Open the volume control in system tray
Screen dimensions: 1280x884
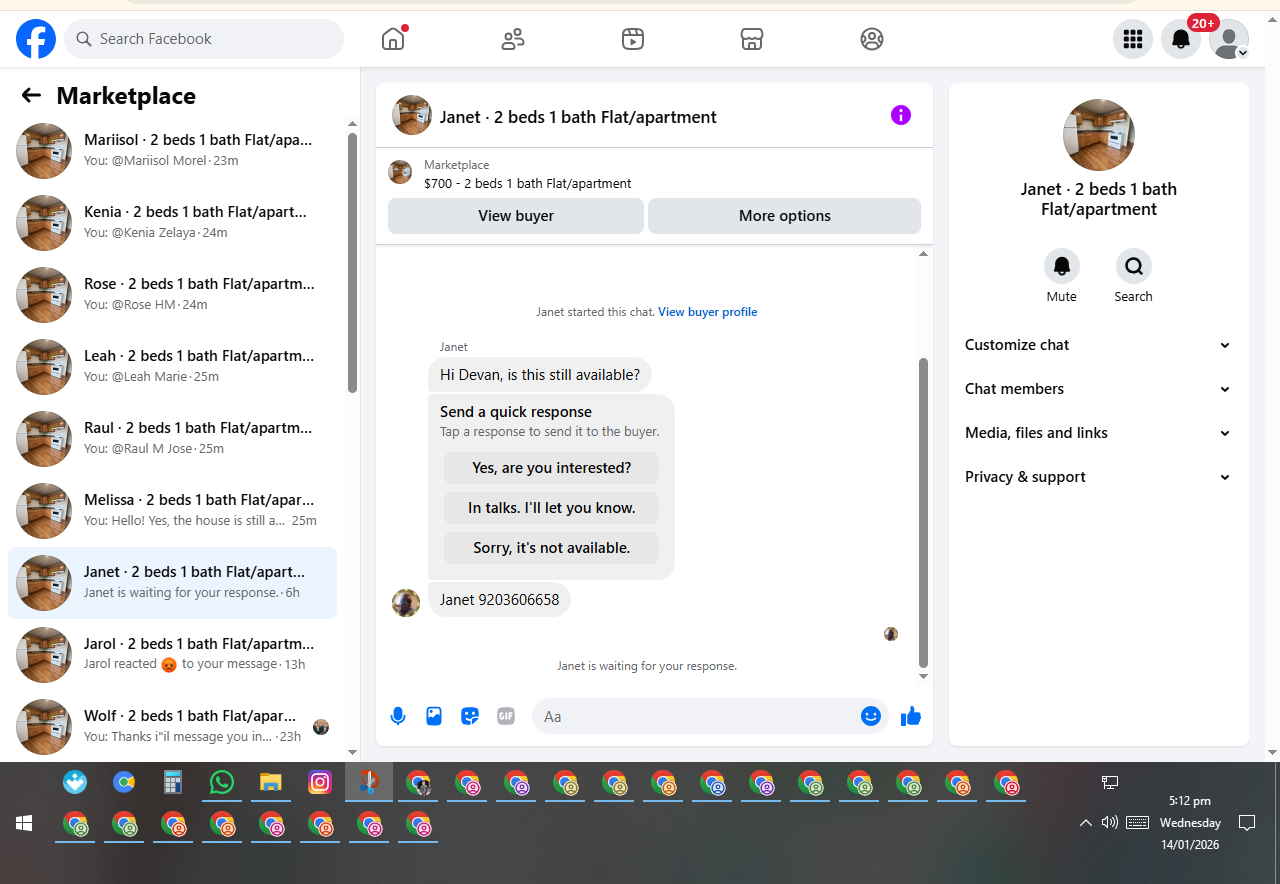point(1109,823)
